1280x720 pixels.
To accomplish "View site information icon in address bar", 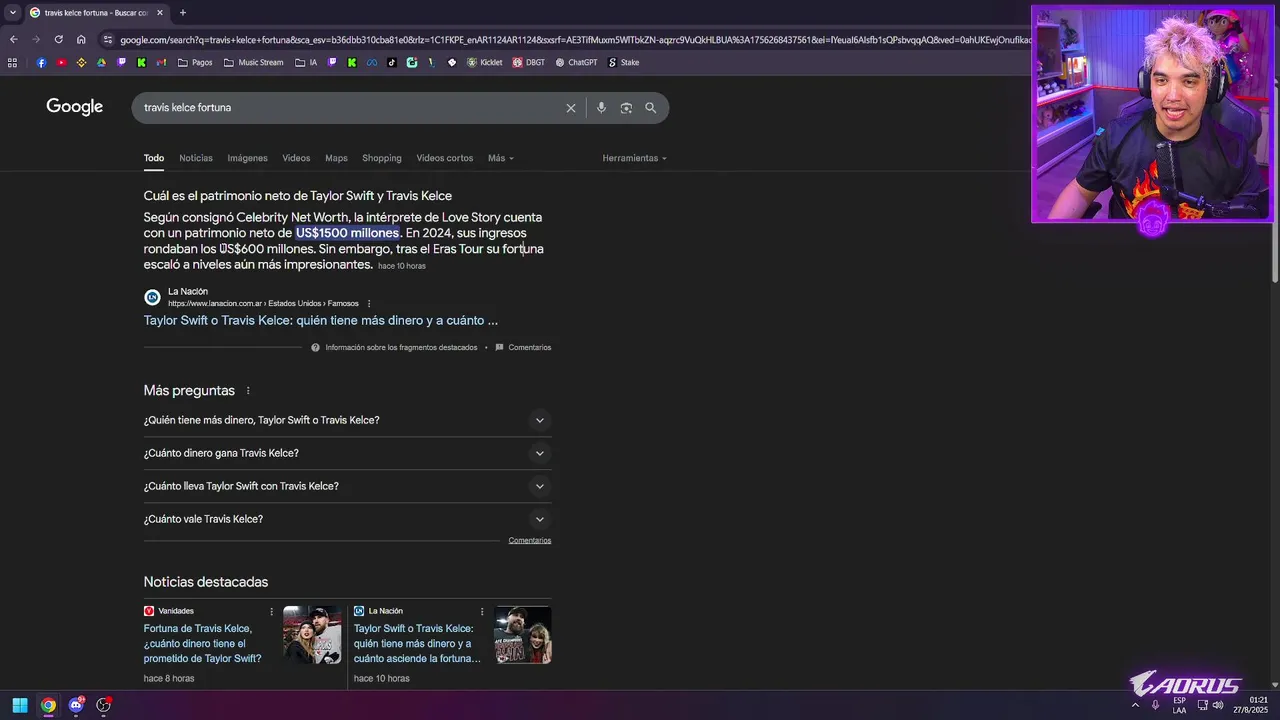I will pyautogui.click(x=108, y=39).
